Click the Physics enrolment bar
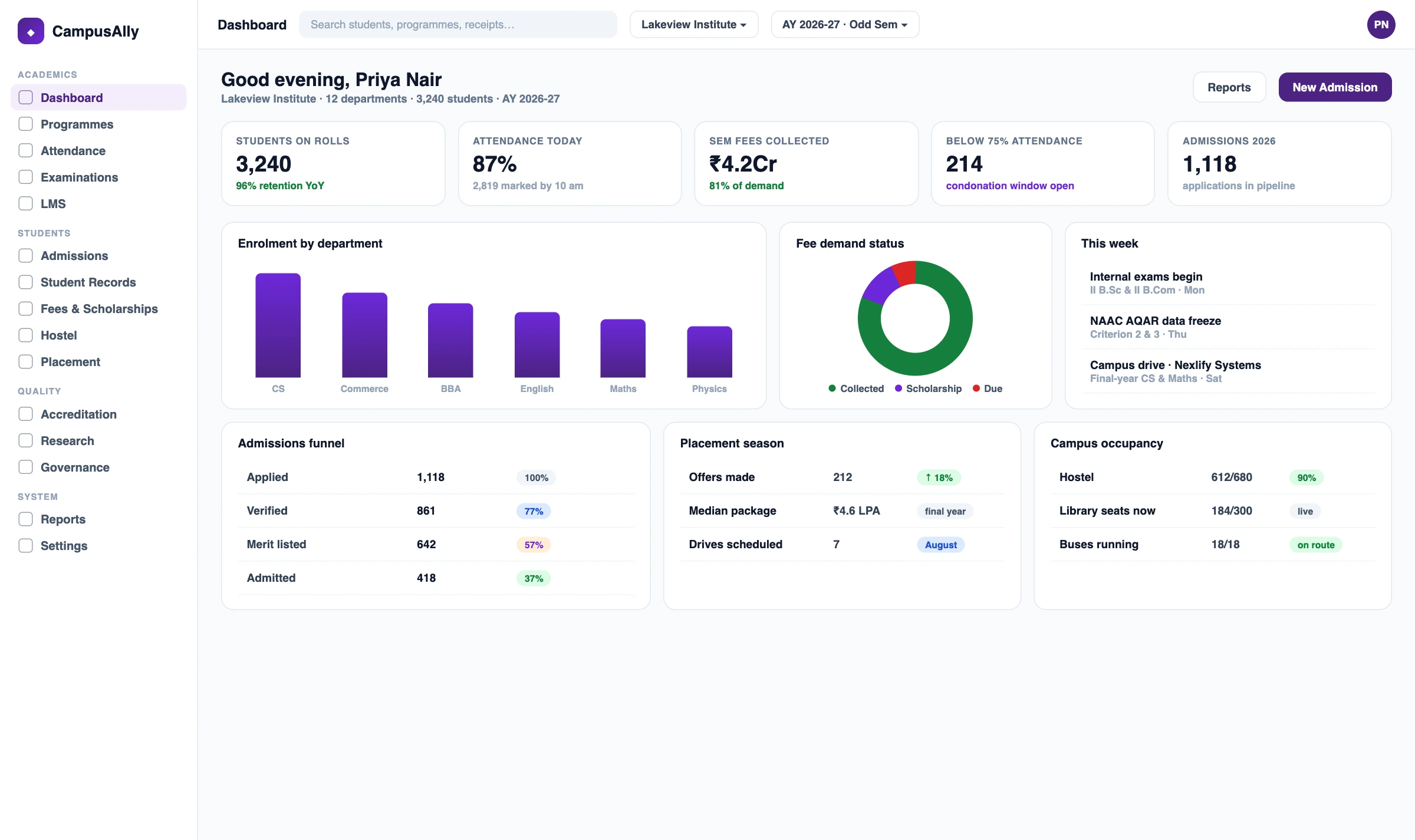Image resolution: width=1415 pixels, height=840 pixels. [709, 352]
